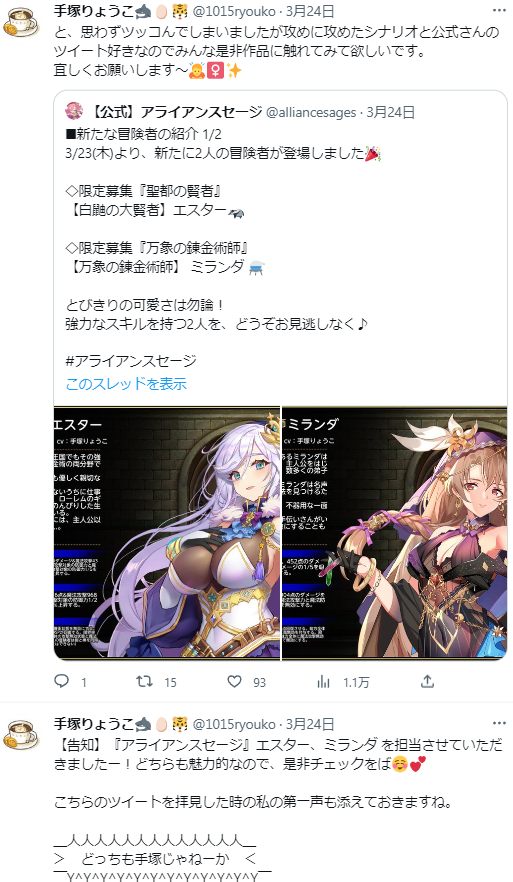Click このスレッドを表示 link
This screenshot has height=882, width=513.
[x=126, y=384]
